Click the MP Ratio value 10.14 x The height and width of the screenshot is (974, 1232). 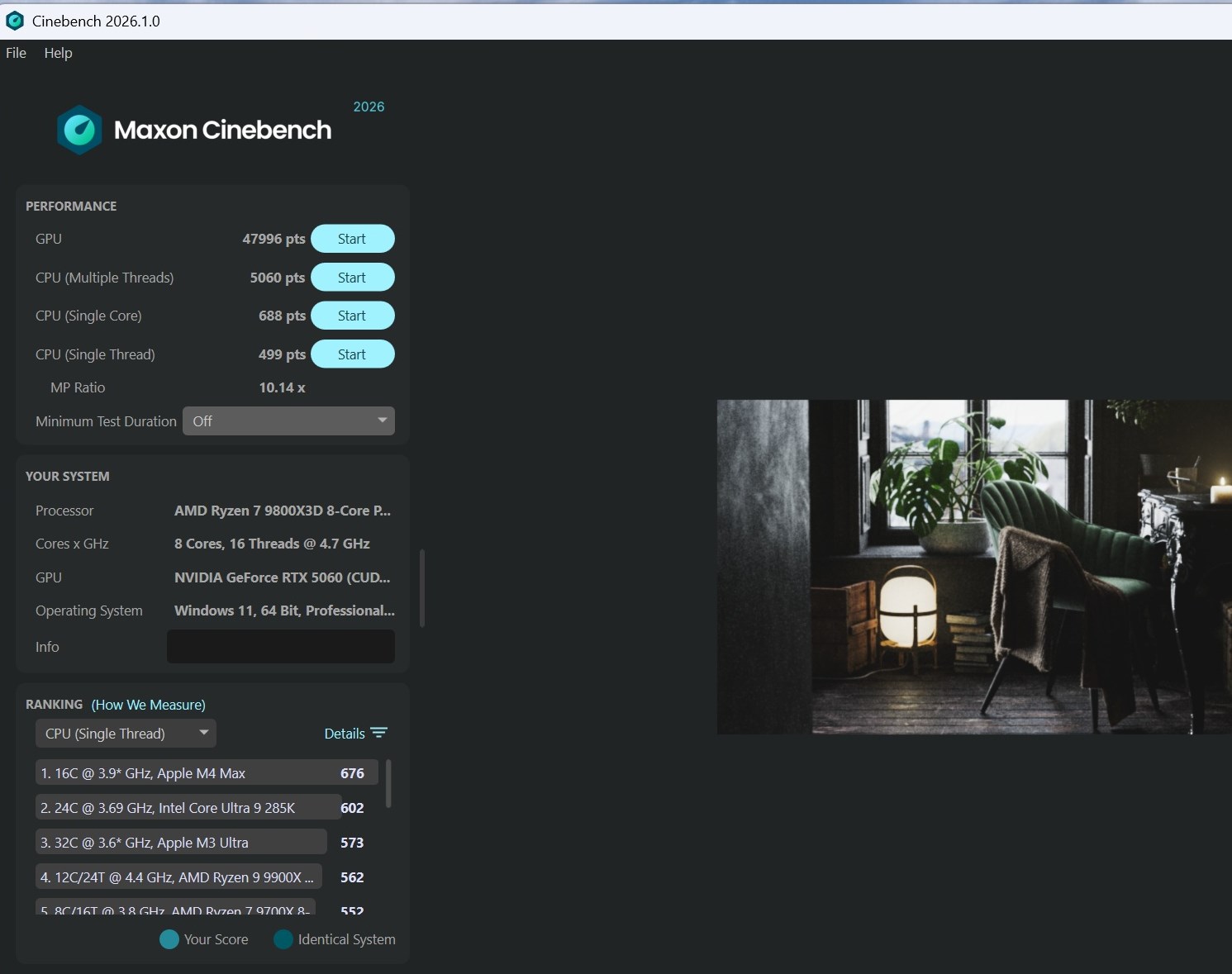click(282, 387)
